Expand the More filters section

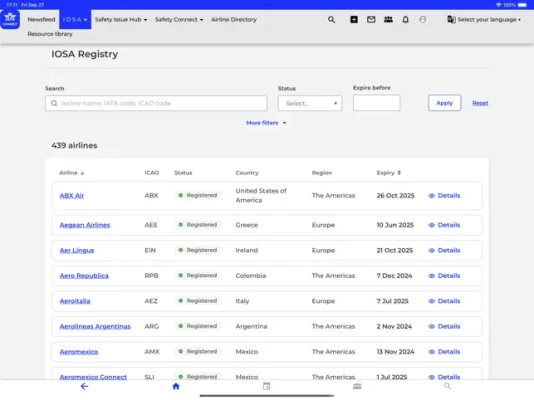tap(266, 123)
